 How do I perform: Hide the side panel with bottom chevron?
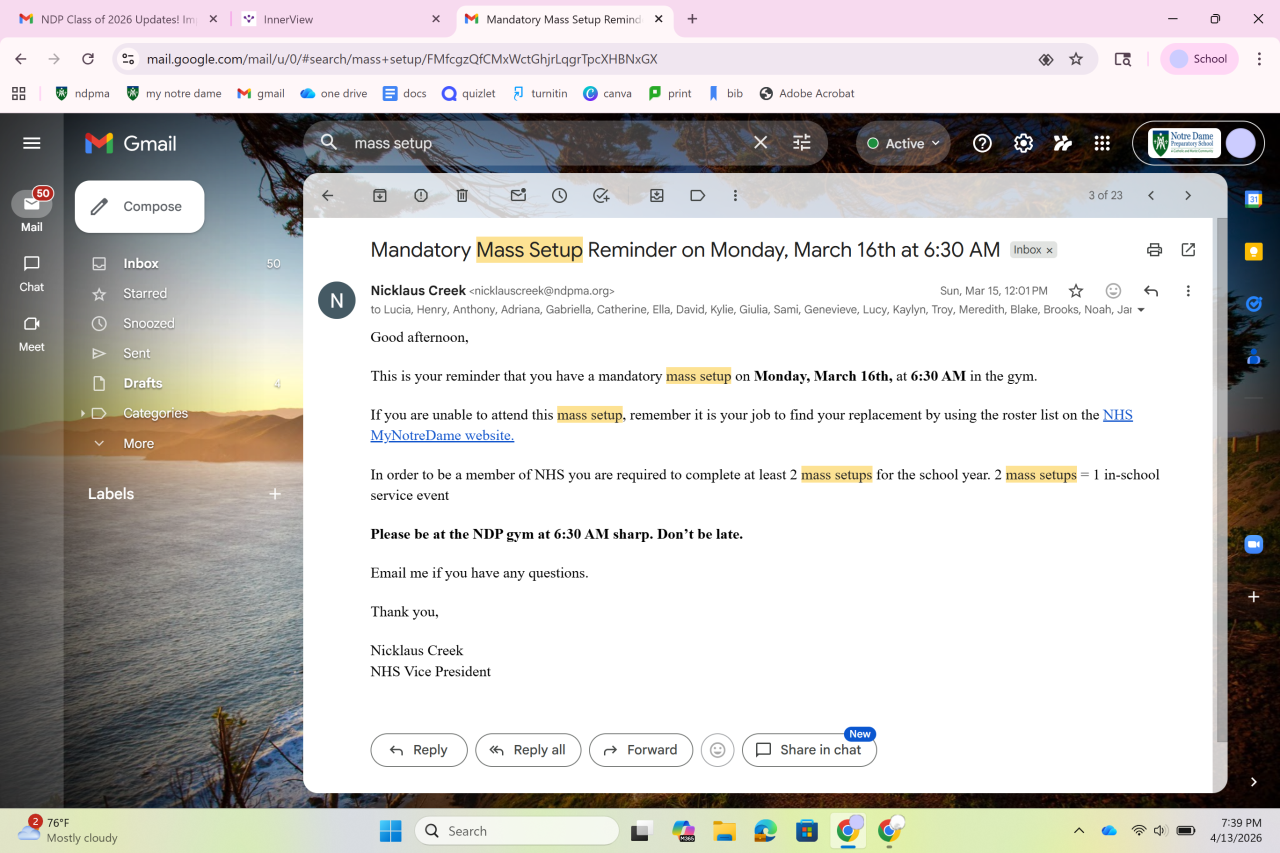click(x=1253, y=782)
